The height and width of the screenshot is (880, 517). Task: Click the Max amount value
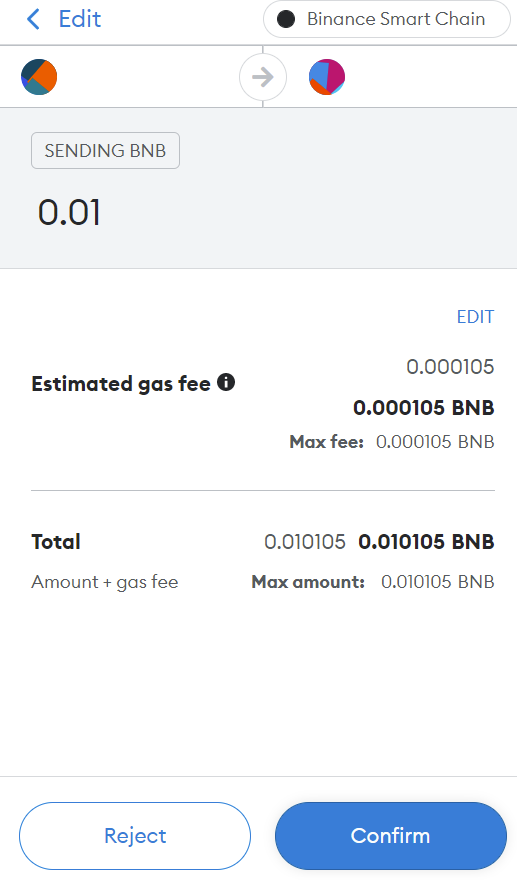438,582
